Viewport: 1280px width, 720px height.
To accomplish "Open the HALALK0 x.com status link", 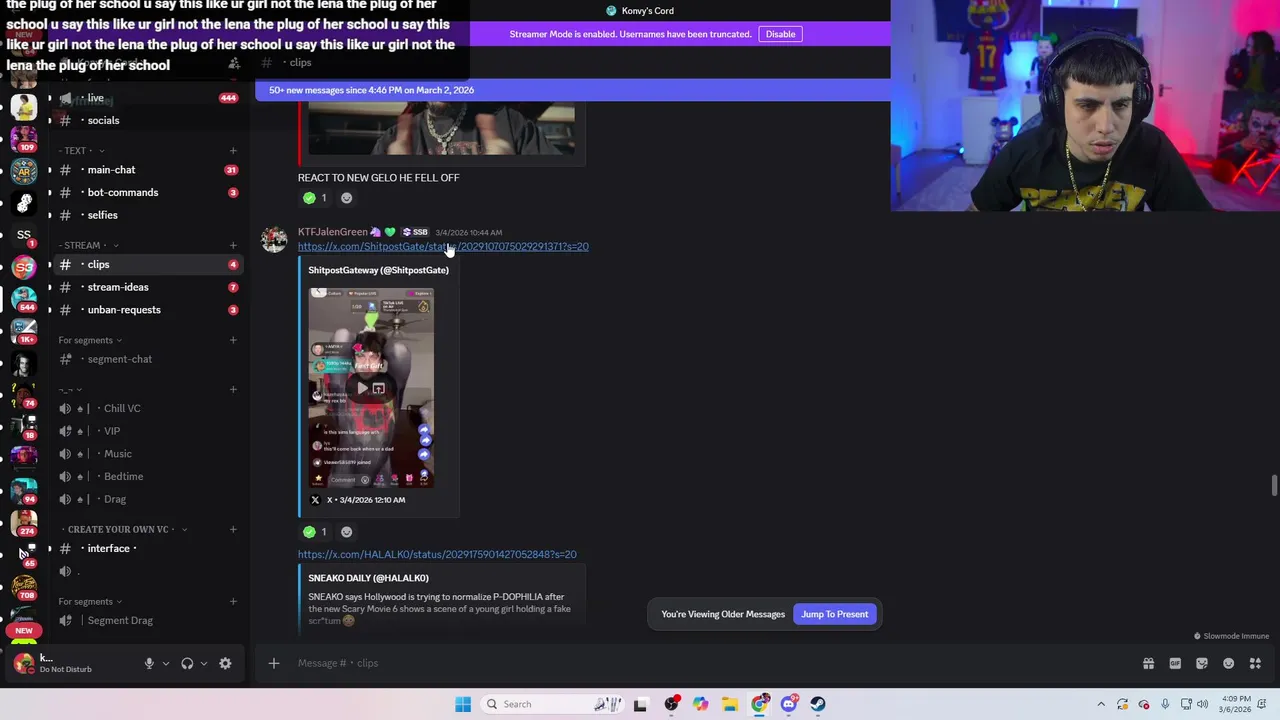I will 437,554.
